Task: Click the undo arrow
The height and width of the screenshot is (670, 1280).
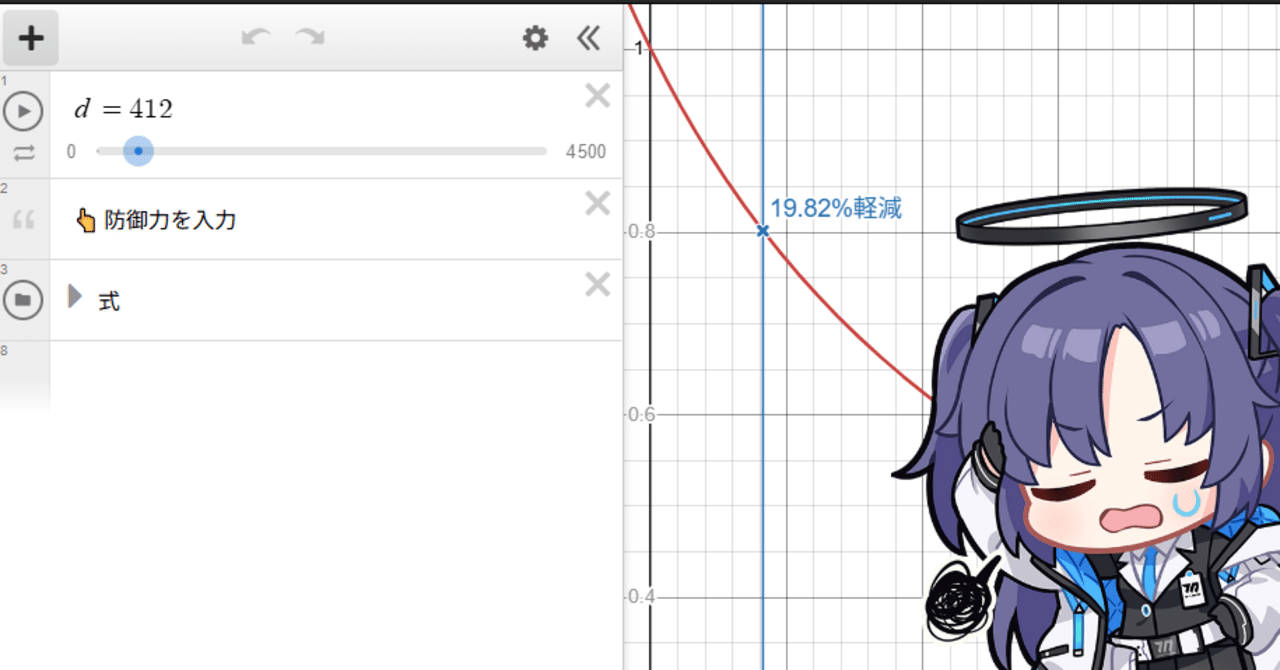Action: coord(257,37)
